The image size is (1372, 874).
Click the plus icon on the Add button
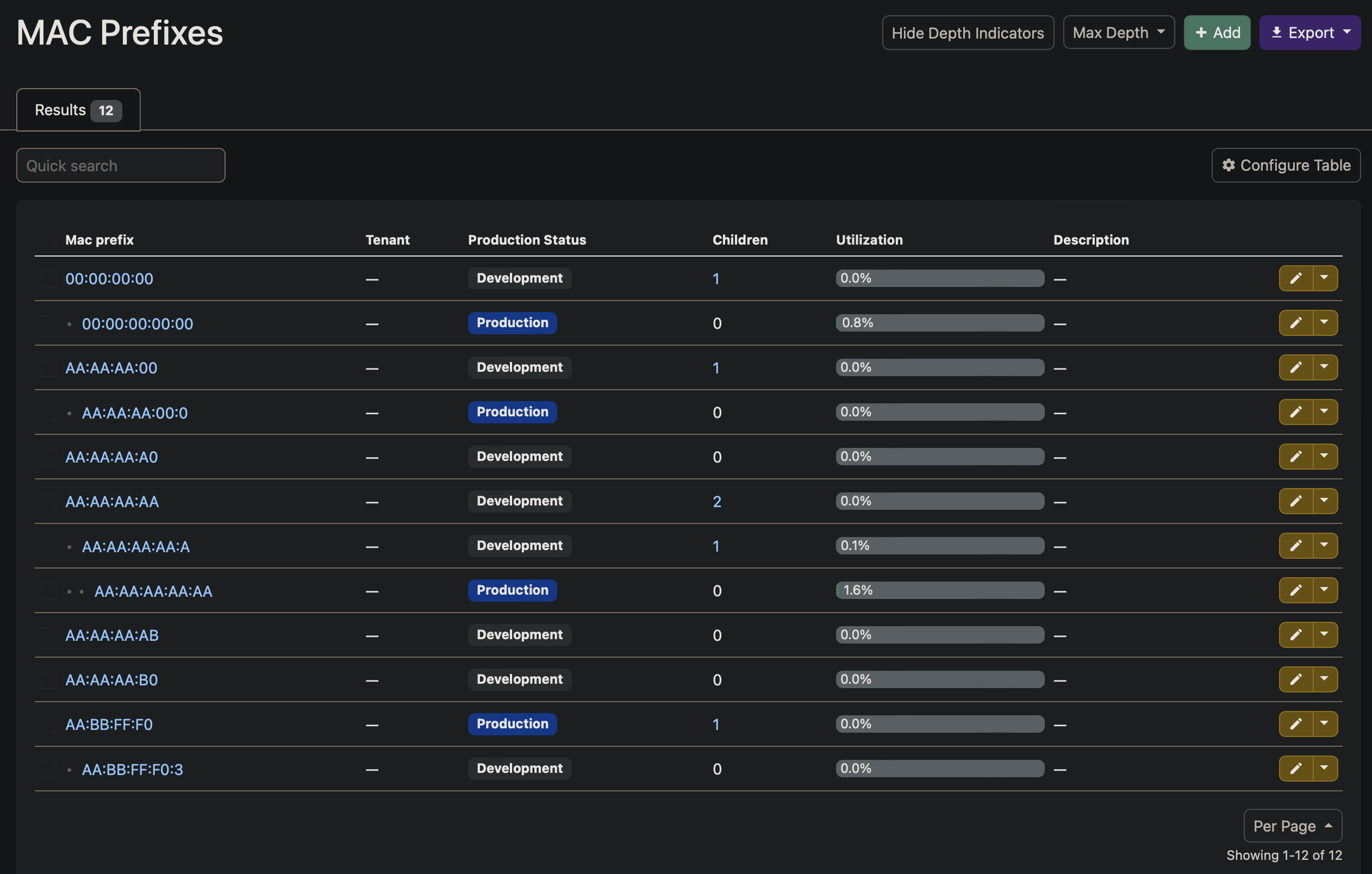1202,33
